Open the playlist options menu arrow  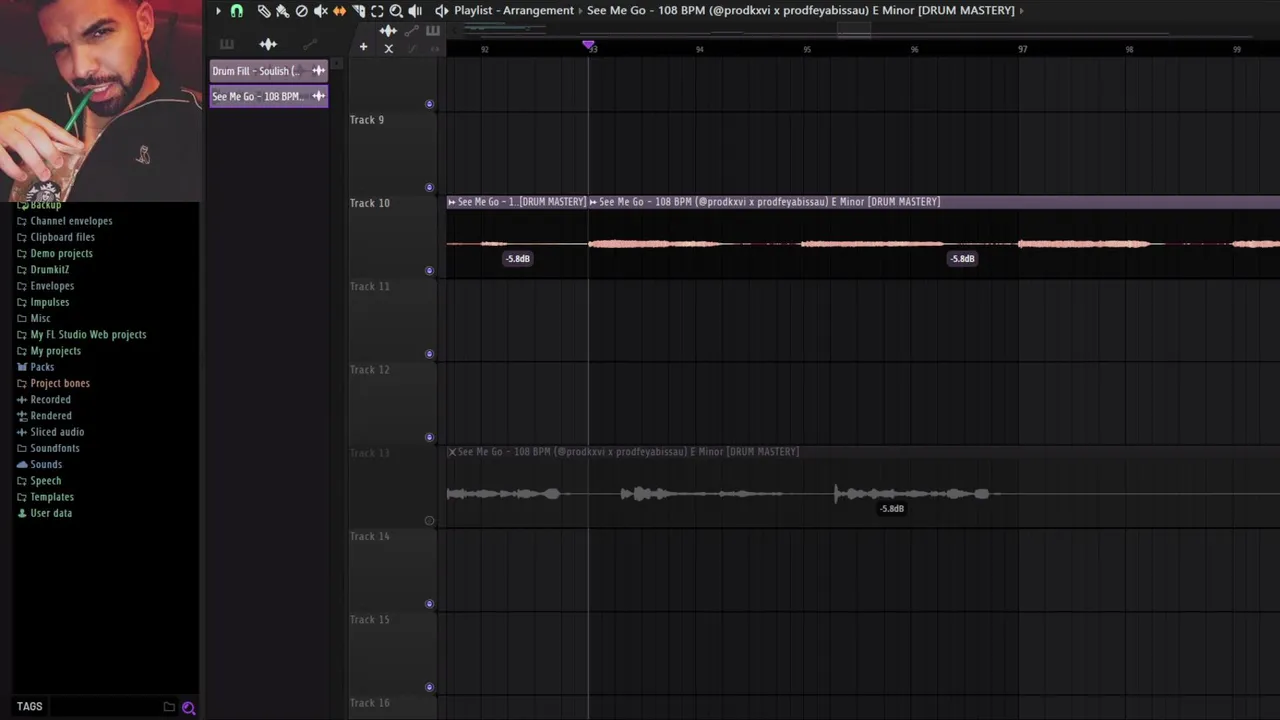tap(218, 11)
